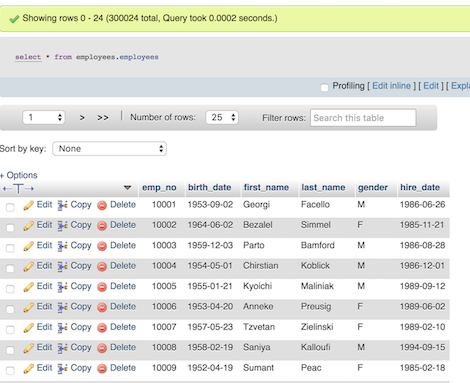Screen dimensions: 470x383
Task: Click the pencil icon for employee Kyoichi
Action: point(28,287)
